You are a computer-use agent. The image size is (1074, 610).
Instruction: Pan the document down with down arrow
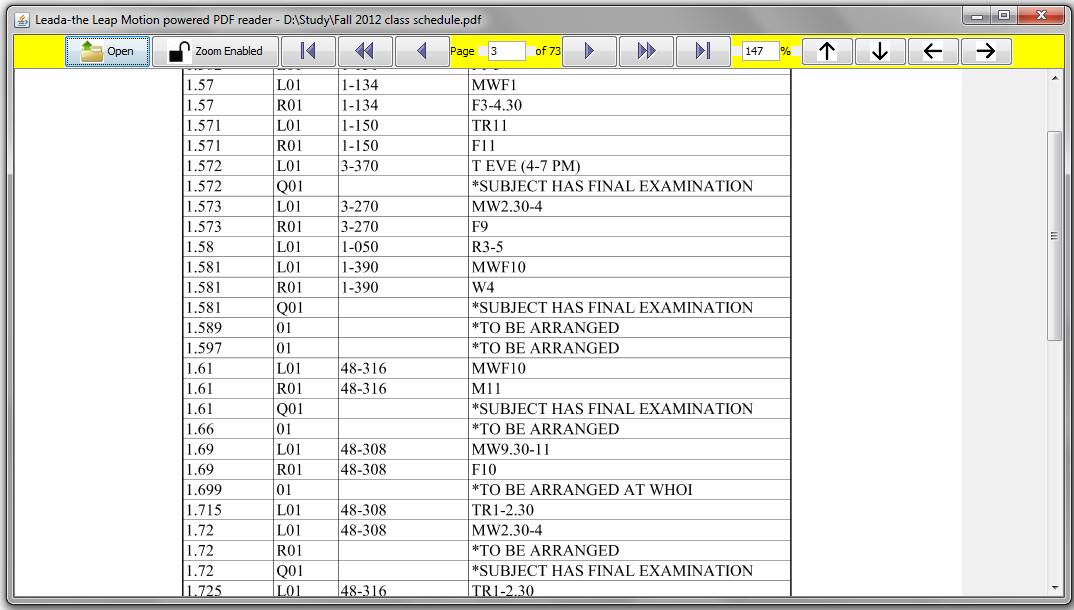coord(880,51)
